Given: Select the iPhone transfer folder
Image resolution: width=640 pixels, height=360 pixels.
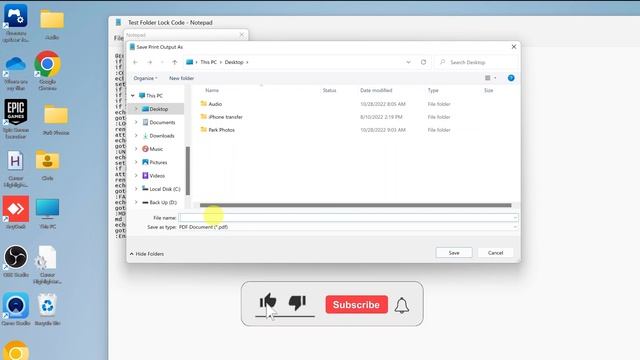Looking at the screenshot, I should coord(225,117).
